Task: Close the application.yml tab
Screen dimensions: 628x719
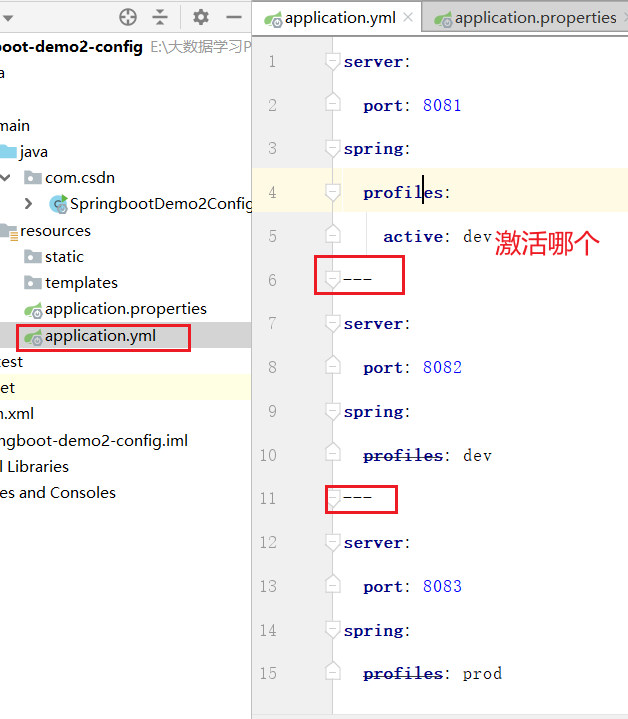Action: click(x=408, y=17)
